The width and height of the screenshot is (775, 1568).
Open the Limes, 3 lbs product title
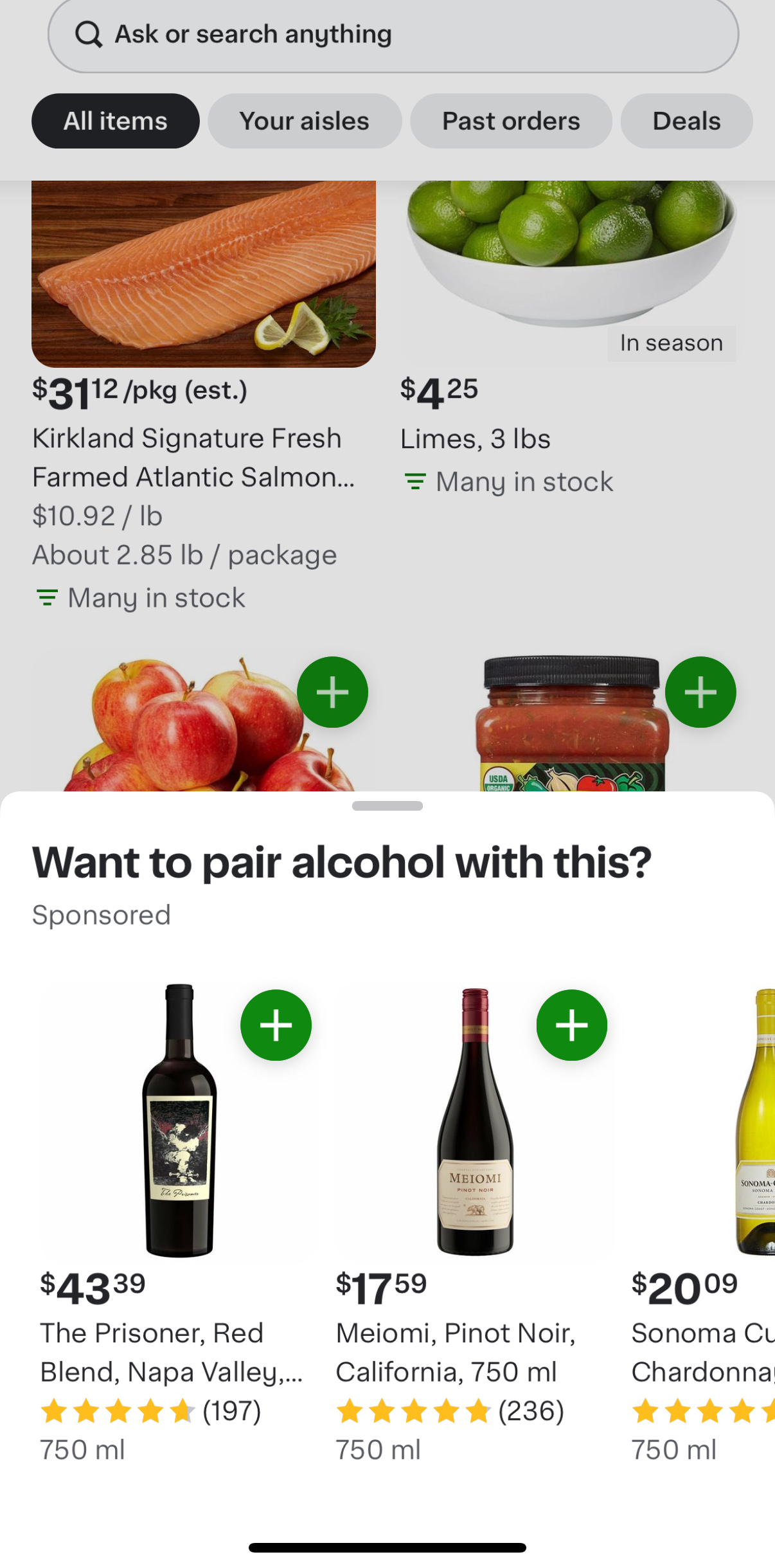click(476, 439)
